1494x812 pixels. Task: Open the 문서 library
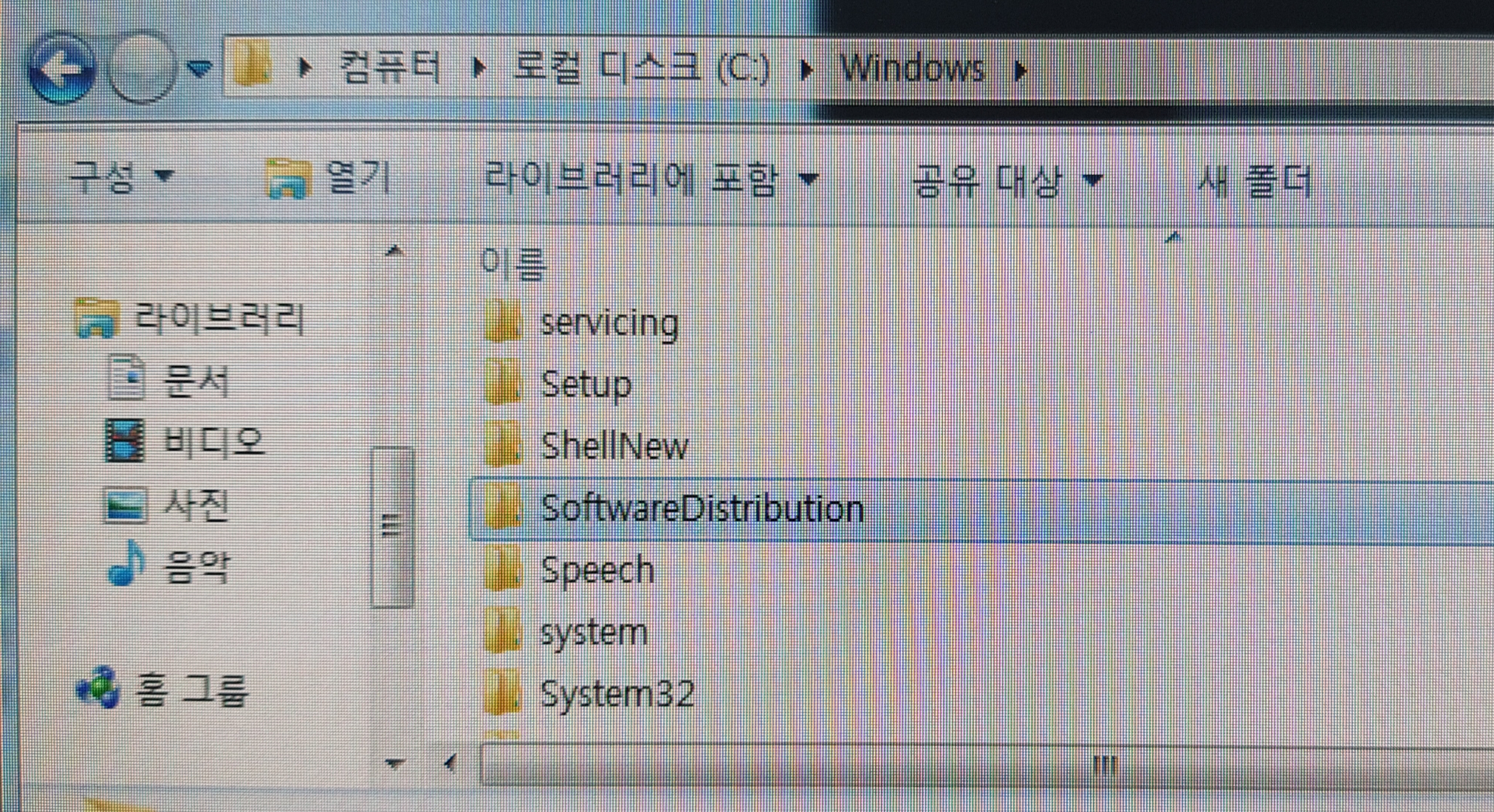196,381
